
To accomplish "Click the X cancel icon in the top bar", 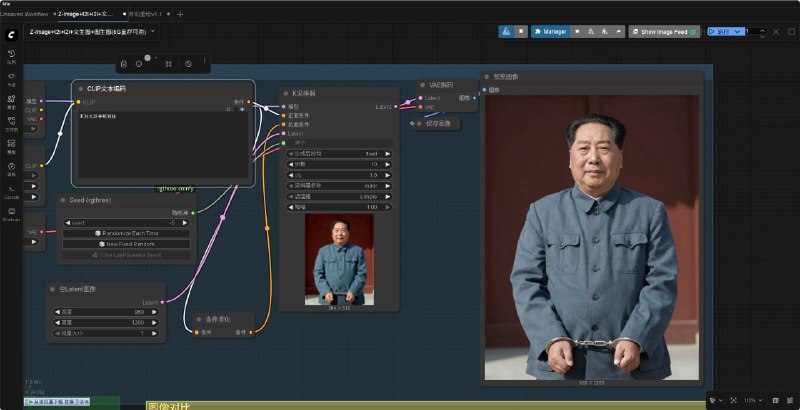I will pyautogui.click(x=776, y=32).
